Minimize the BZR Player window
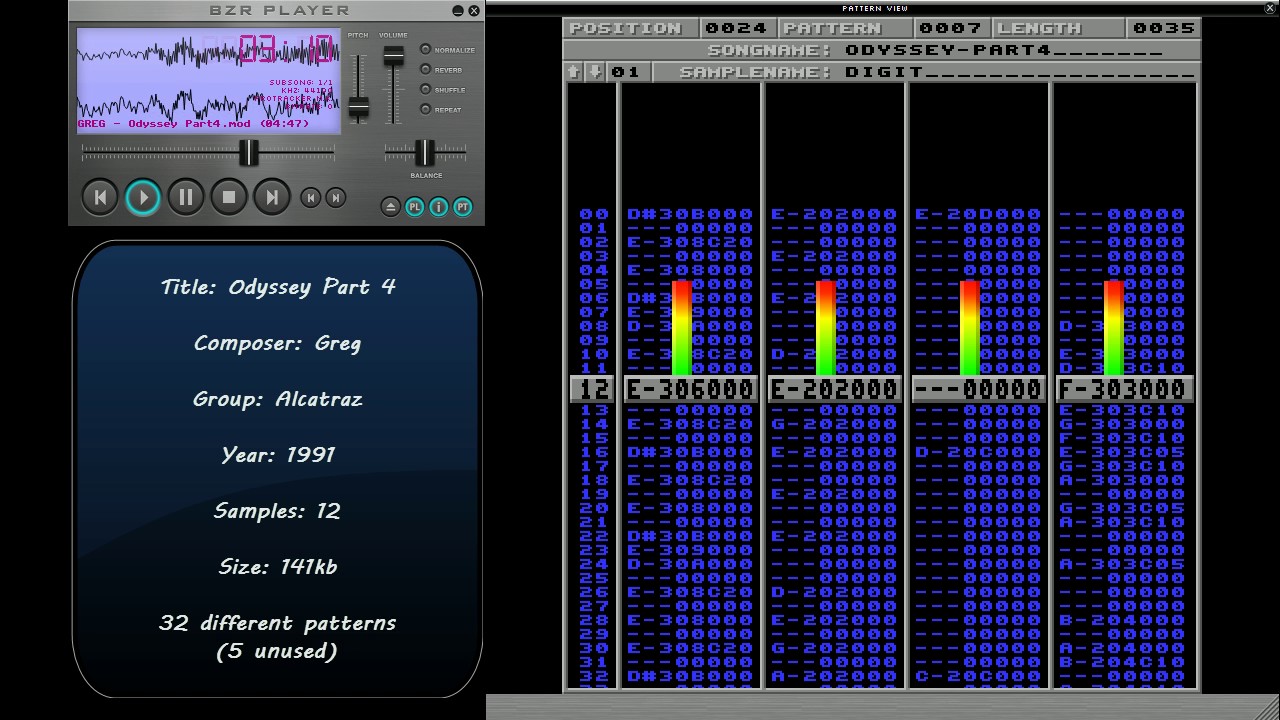Viewport: 1280px width, 720px height. [458, 11]
